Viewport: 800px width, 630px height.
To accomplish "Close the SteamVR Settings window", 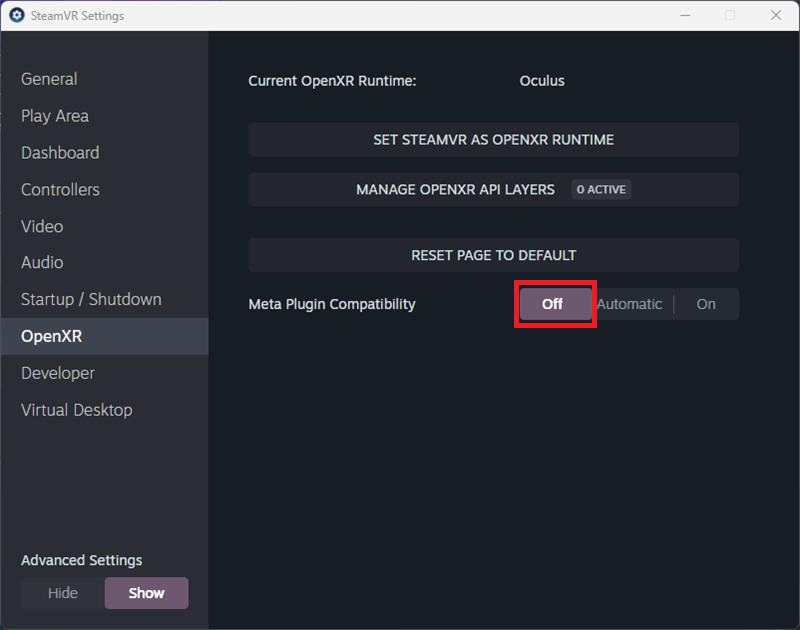I will tap(776, 15).
